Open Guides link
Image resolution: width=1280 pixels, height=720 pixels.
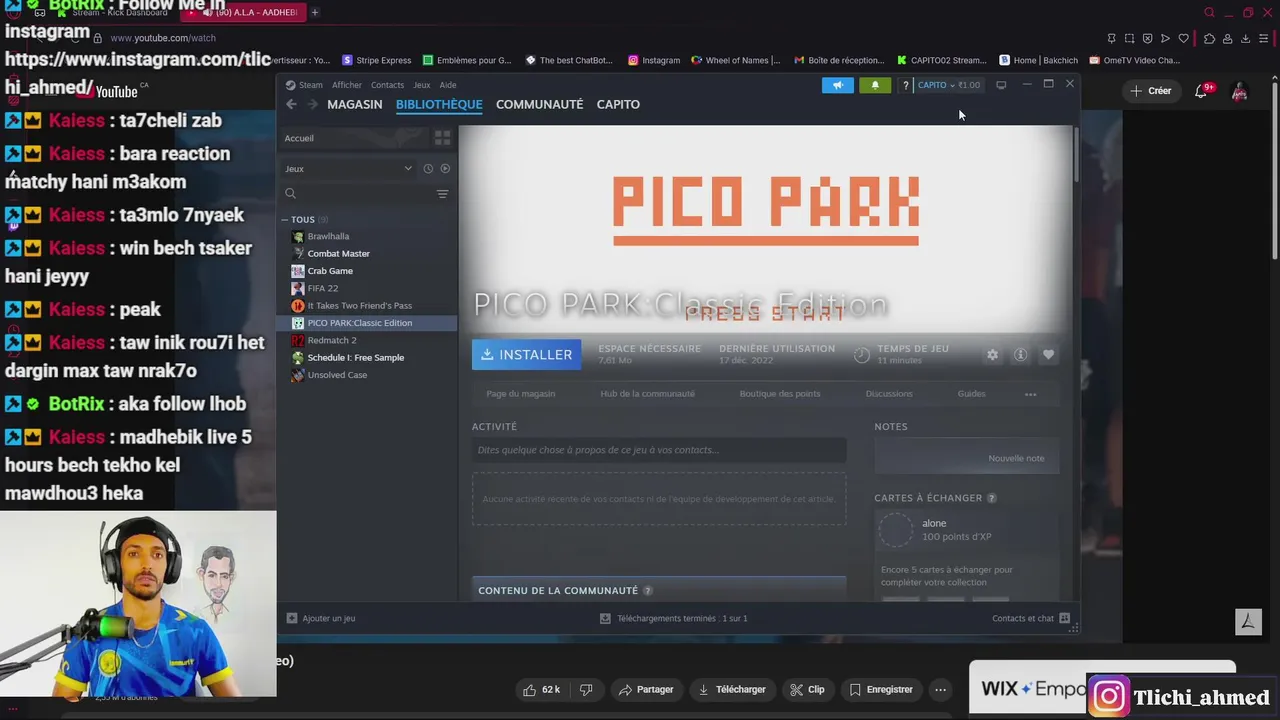click(x=971, y=394)
